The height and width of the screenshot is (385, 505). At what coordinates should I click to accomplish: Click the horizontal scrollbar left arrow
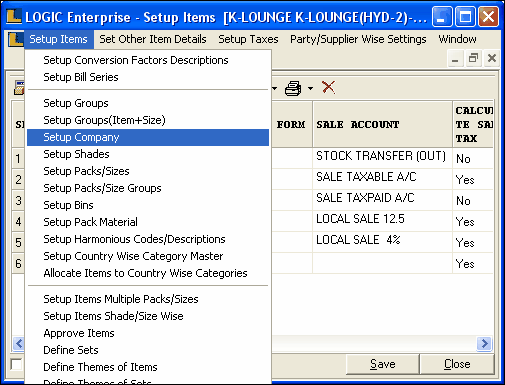(x=19, y=343)
